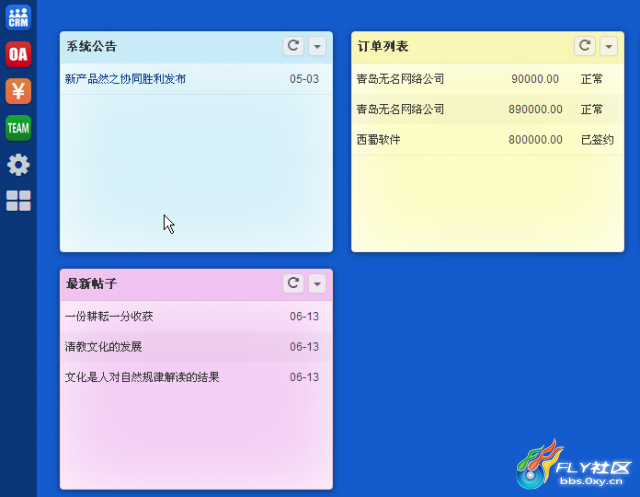Click the 800000.00 amount cell
This screenshot has height=497, width=640.
point(535,140)
